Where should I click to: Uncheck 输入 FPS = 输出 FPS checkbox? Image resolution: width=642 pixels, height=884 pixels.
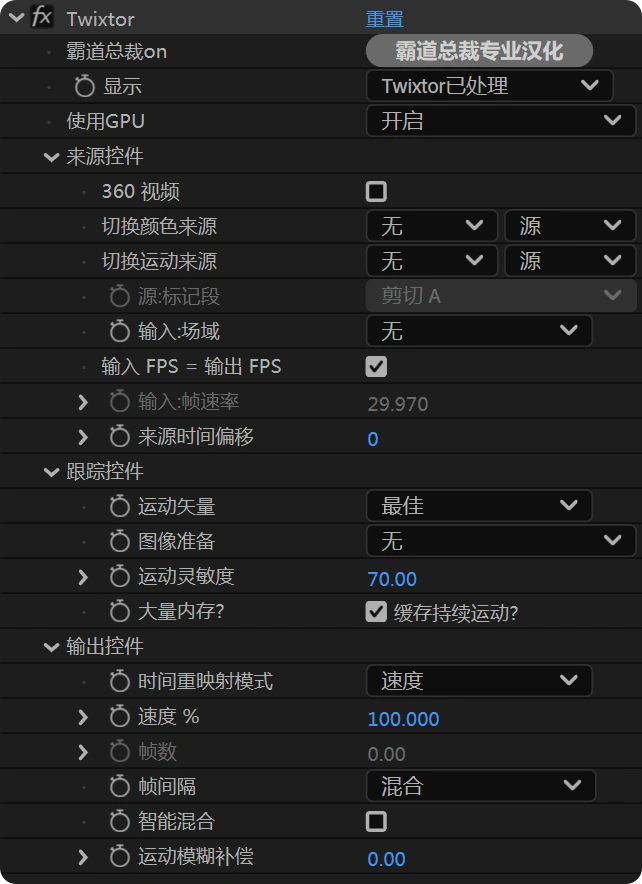pos(376,366)
